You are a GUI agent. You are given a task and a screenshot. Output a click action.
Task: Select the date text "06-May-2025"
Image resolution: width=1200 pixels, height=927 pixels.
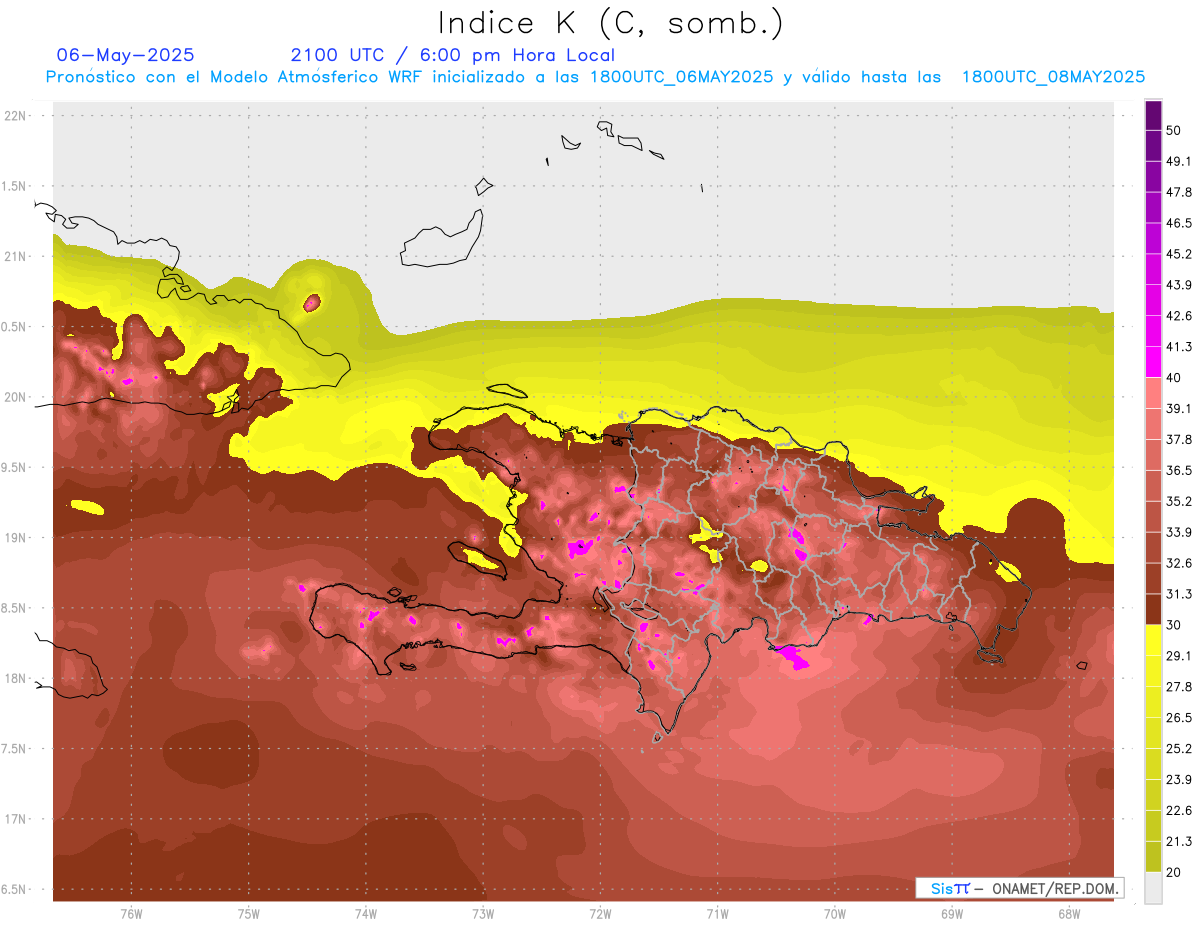126,55
